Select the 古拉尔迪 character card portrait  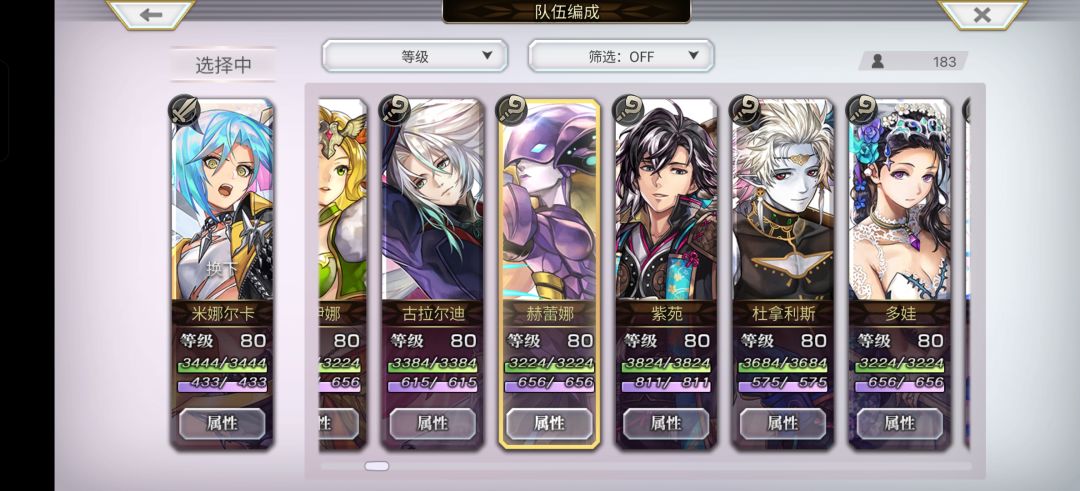433,200
